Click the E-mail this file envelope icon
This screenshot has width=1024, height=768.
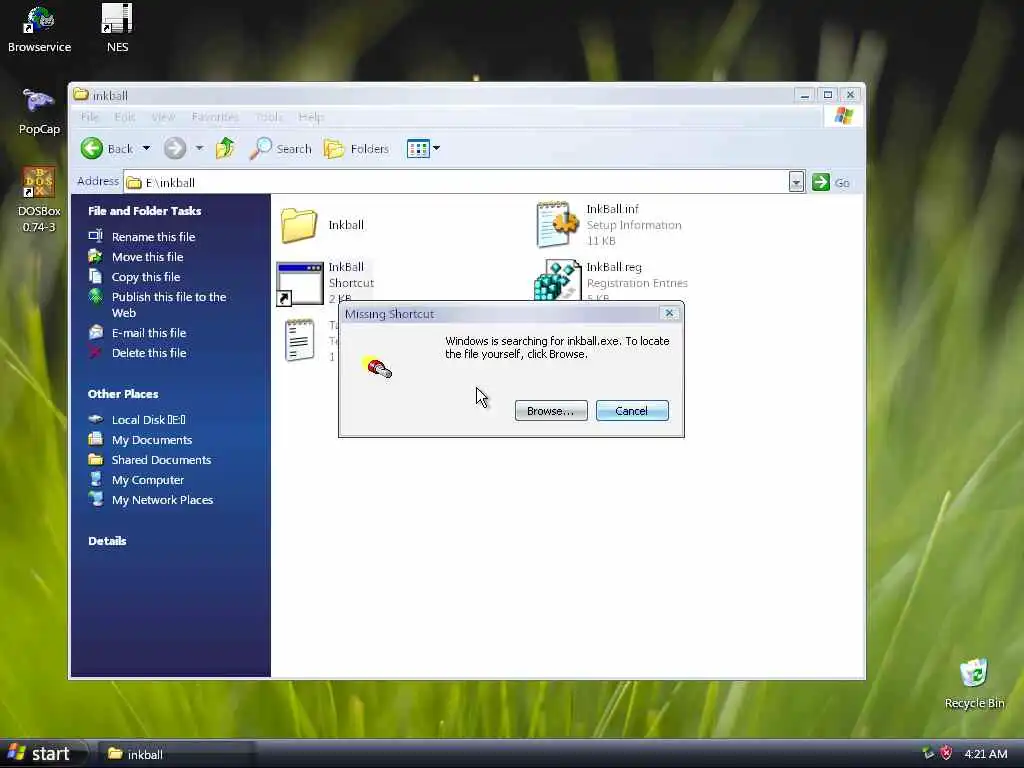[x=95, y=332]
